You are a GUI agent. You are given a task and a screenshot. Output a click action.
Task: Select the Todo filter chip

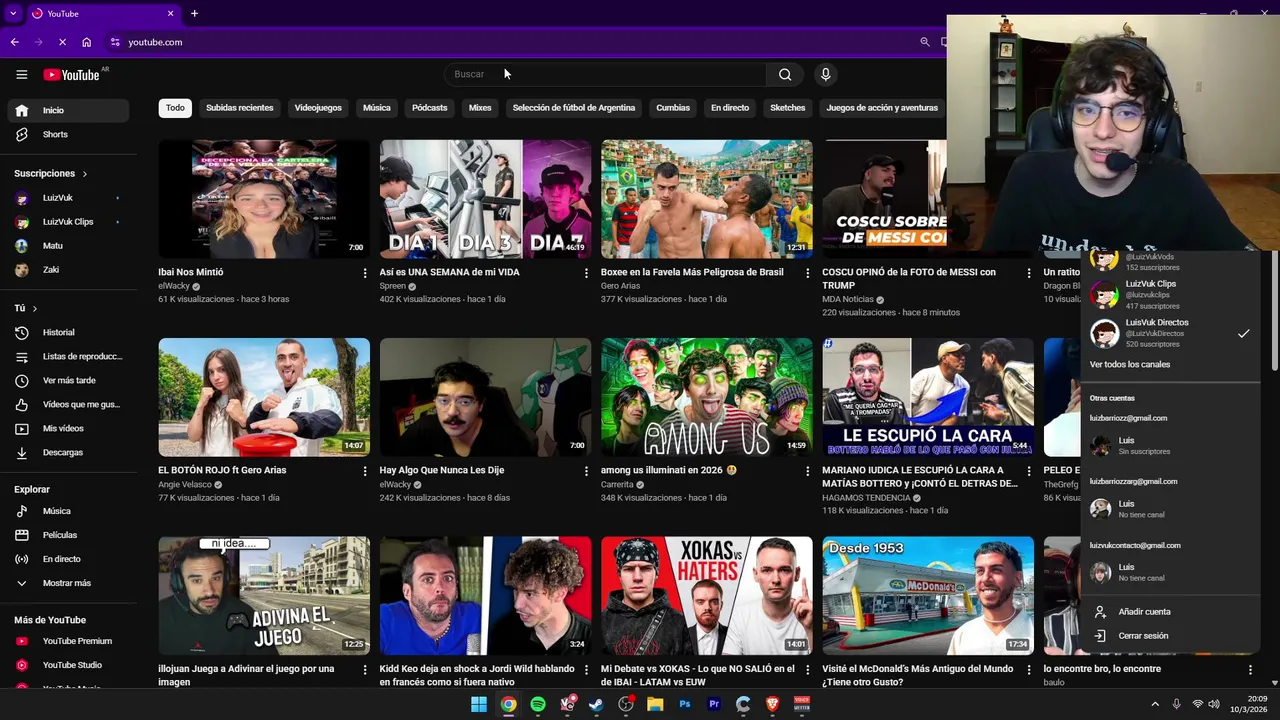pos(175,108)
